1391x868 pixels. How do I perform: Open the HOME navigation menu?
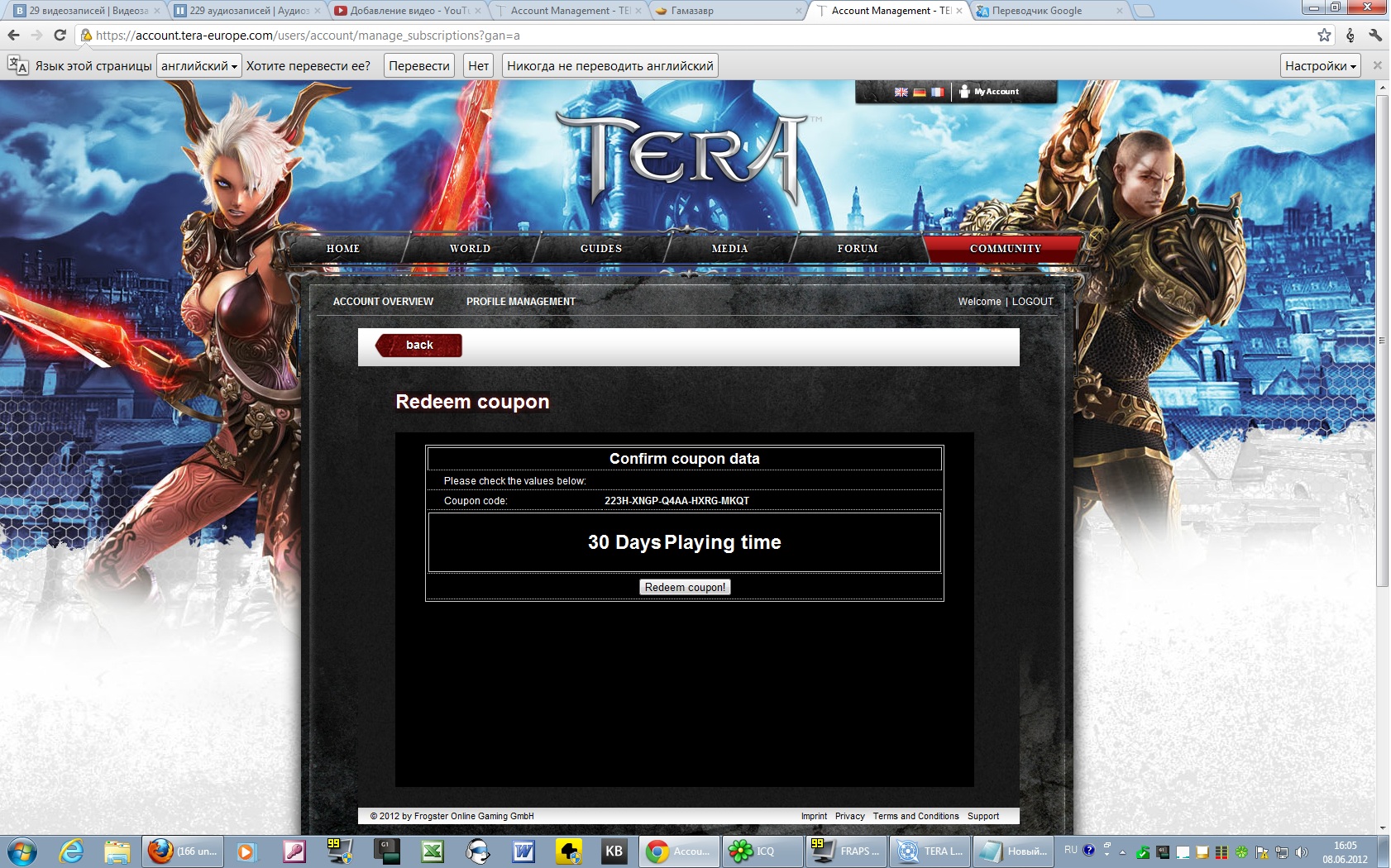click(343, 248)
